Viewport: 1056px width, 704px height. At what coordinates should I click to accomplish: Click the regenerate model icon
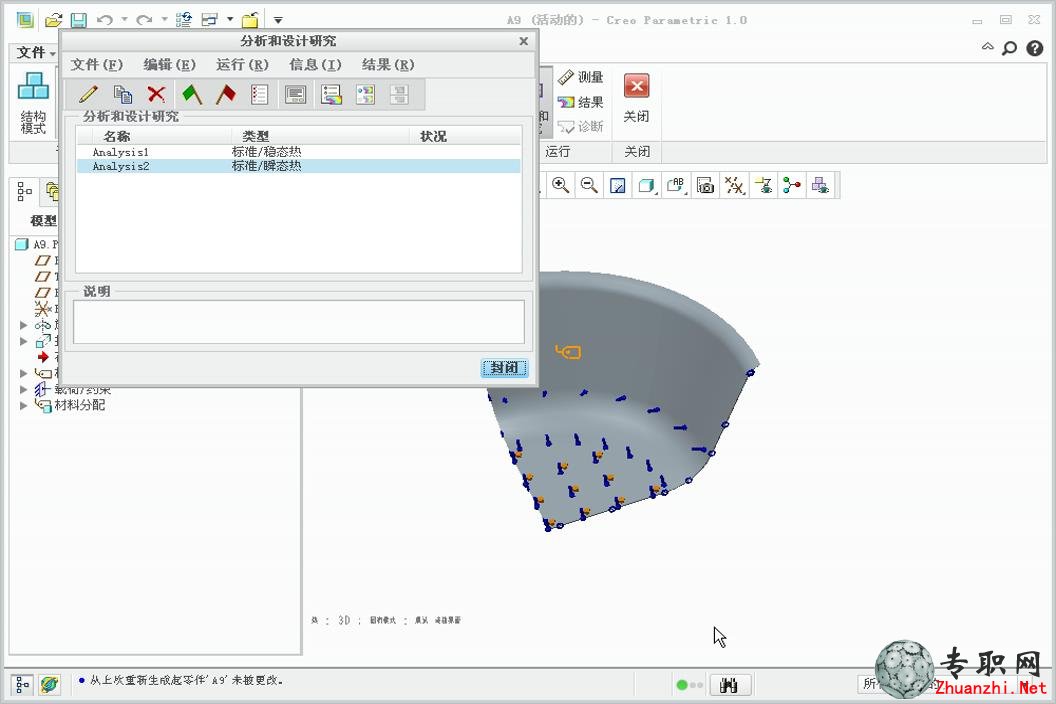(x=183, y=20)
